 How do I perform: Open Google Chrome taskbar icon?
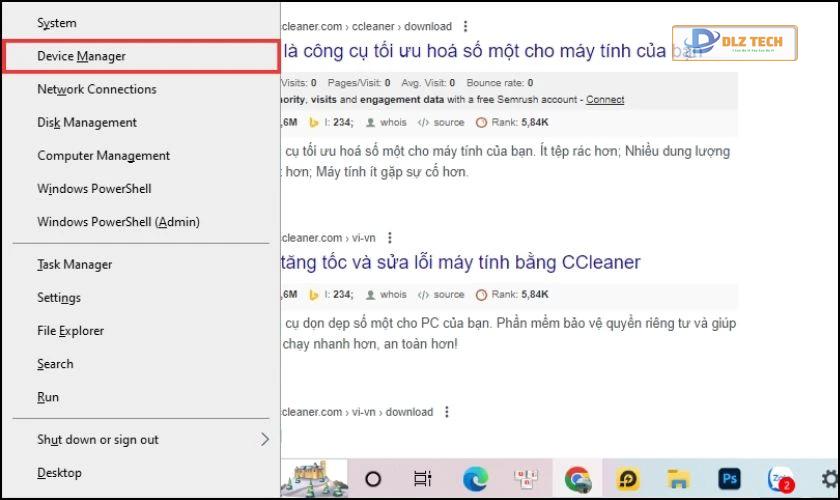(x=578, y=479)
